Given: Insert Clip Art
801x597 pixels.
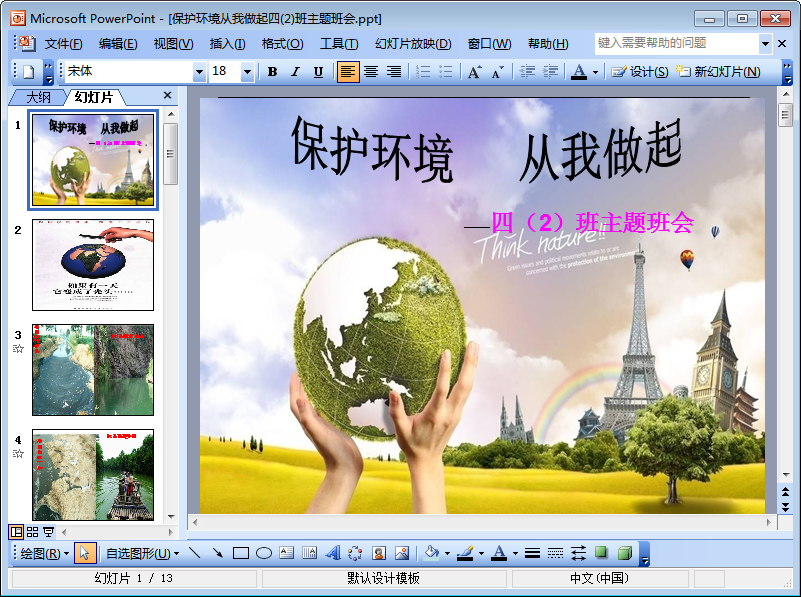Looking at the screenshot, I should [x=379, y=553].
